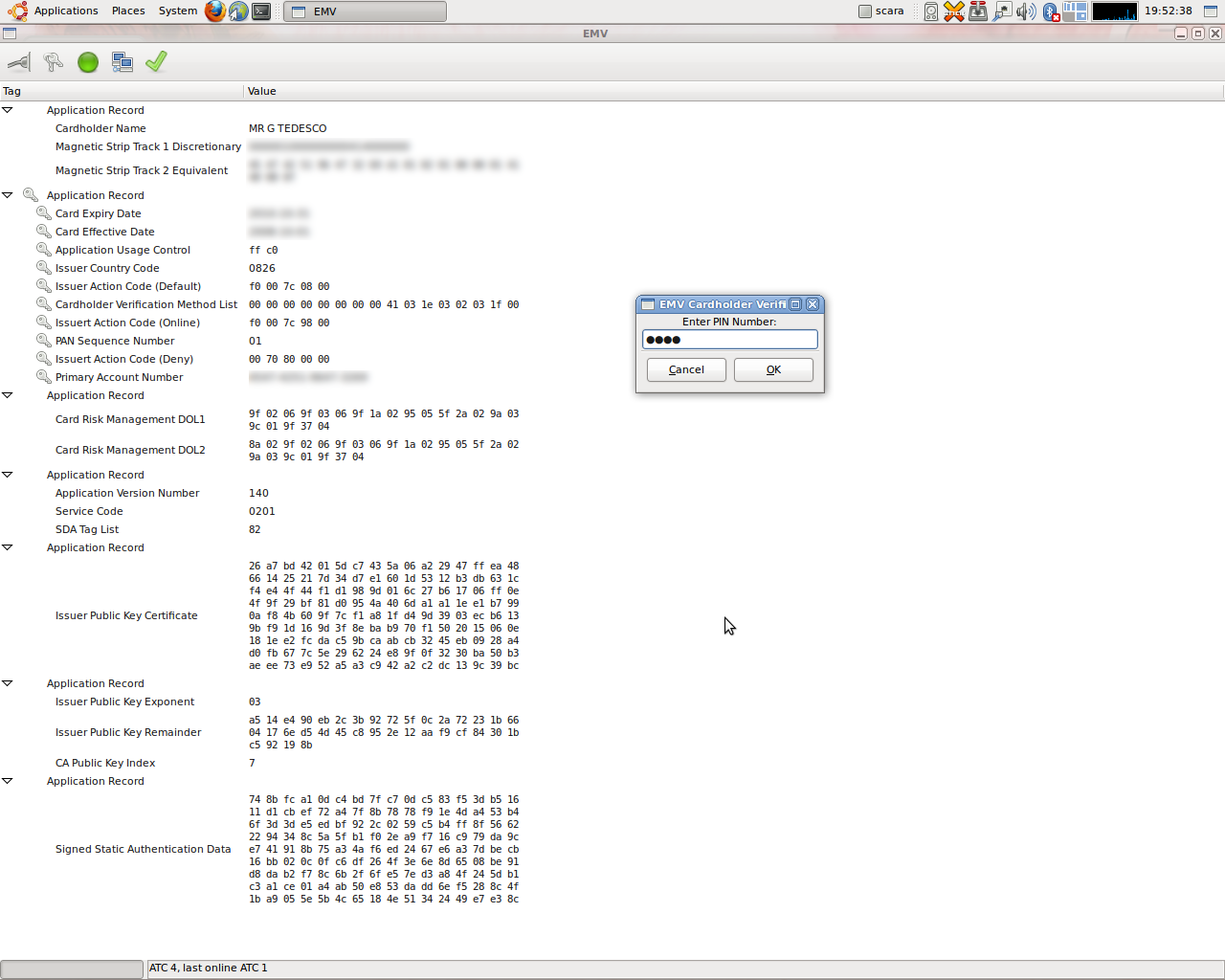The image size is (1225, 980).
Task: Open the Places menu
Action: (x=128, y=11)
